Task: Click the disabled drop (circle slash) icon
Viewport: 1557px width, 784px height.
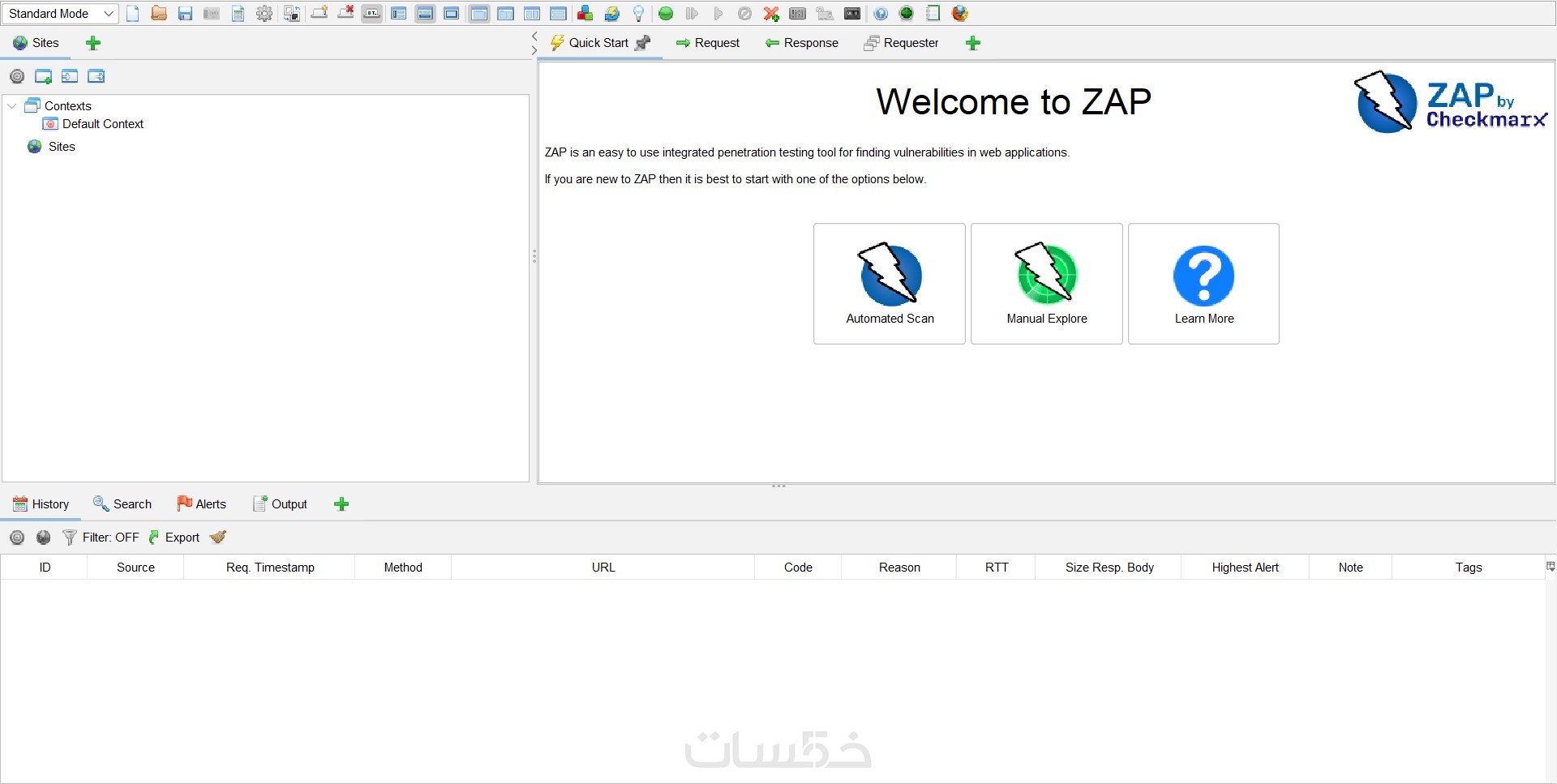Action: tap(744, 14)
